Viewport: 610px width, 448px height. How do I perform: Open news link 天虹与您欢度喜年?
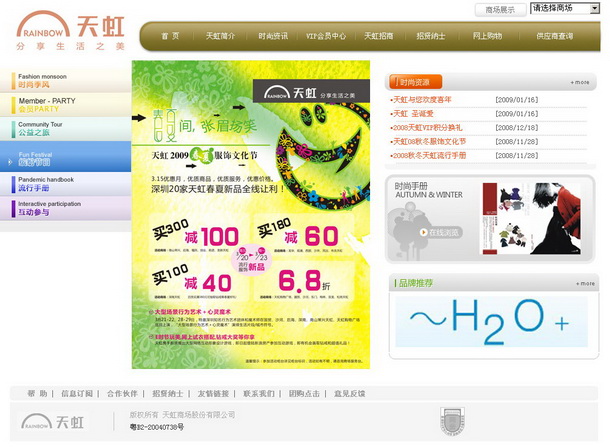(x=422, y=100)
